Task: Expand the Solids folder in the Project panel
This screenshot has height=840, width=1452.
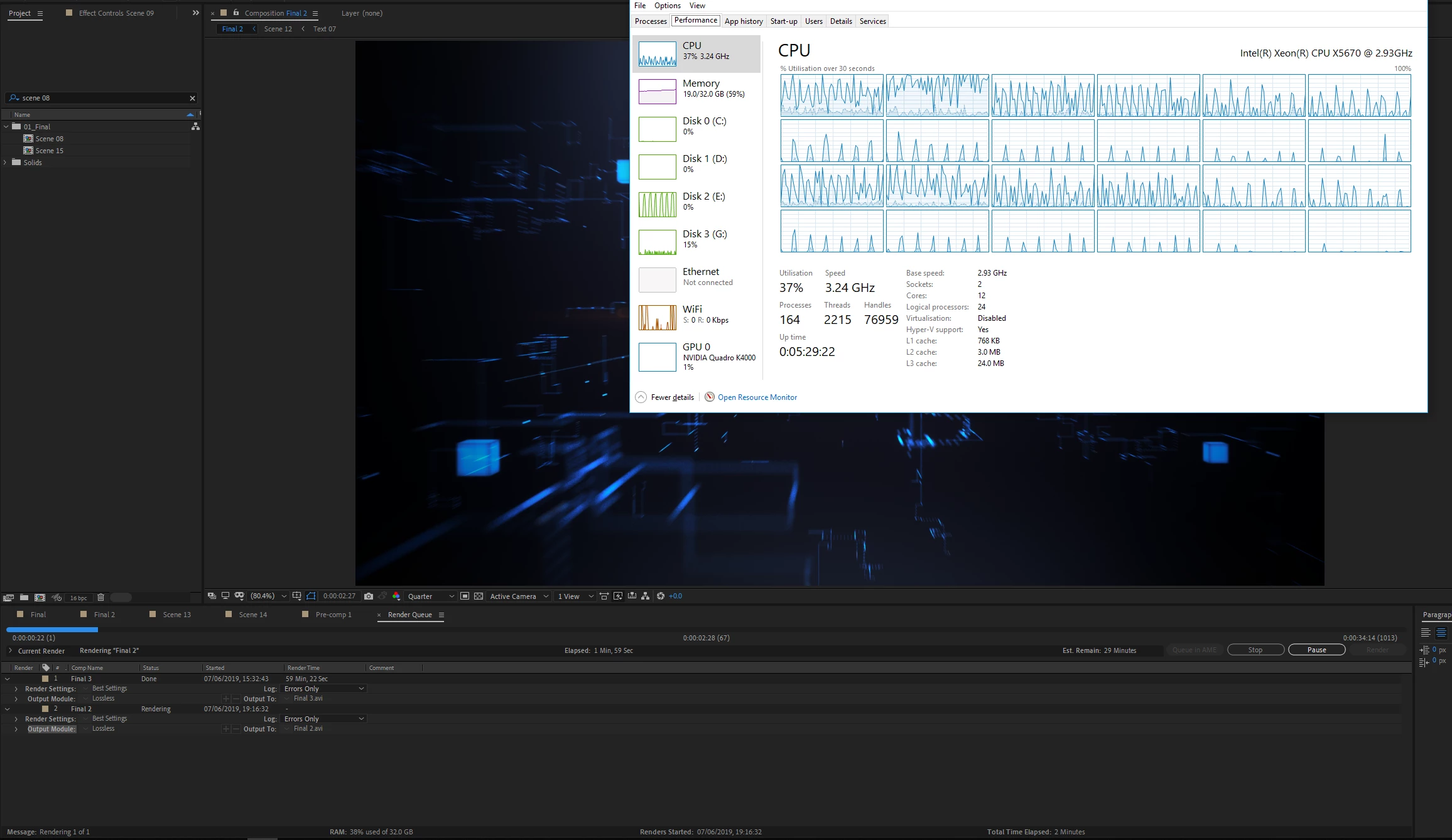Action: coord(6,162)
